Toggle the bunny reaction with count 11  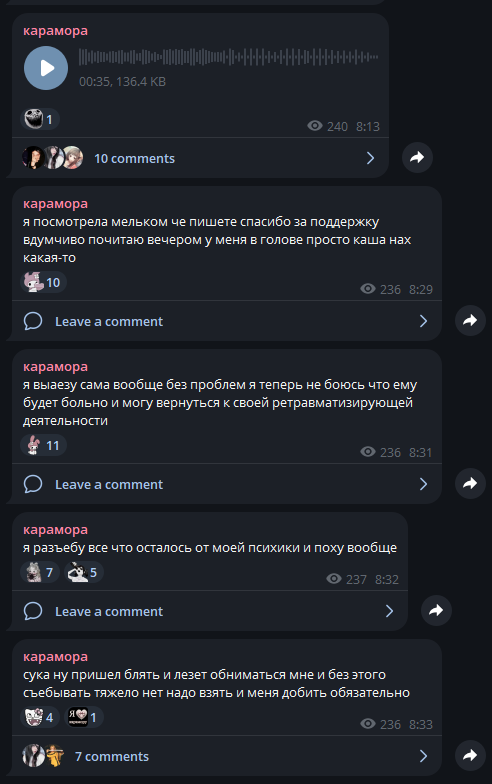(x=43, y=446)
